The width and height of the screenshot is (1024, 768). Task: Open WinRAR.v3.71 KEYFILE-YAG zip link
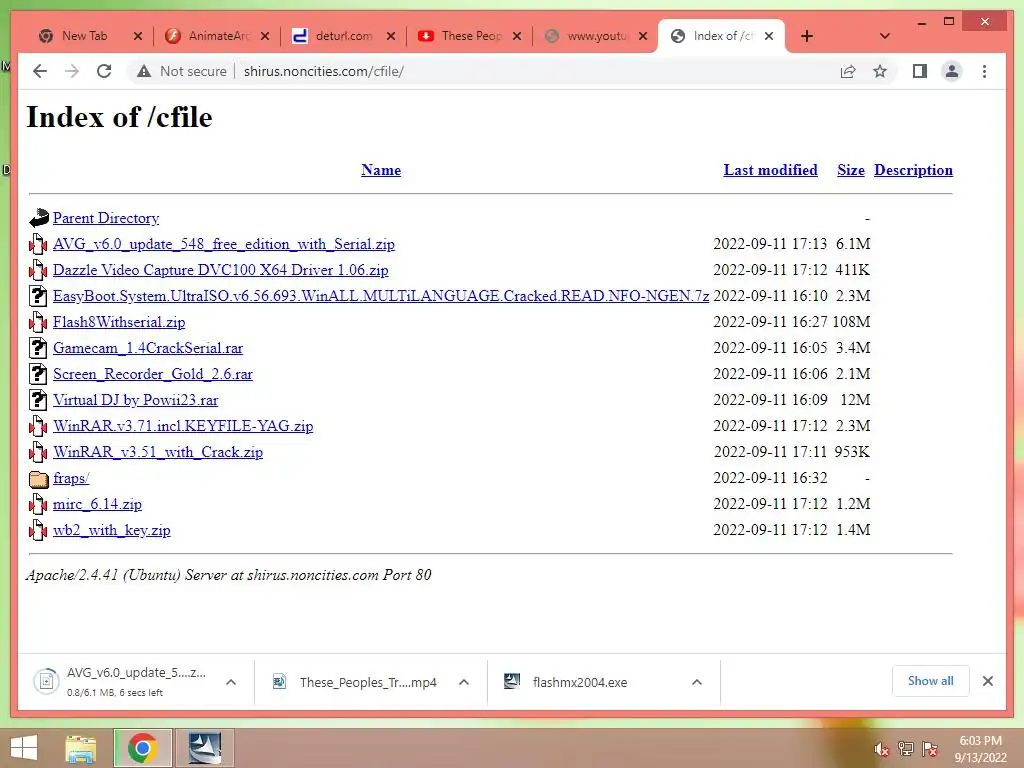tap(183, 426)
